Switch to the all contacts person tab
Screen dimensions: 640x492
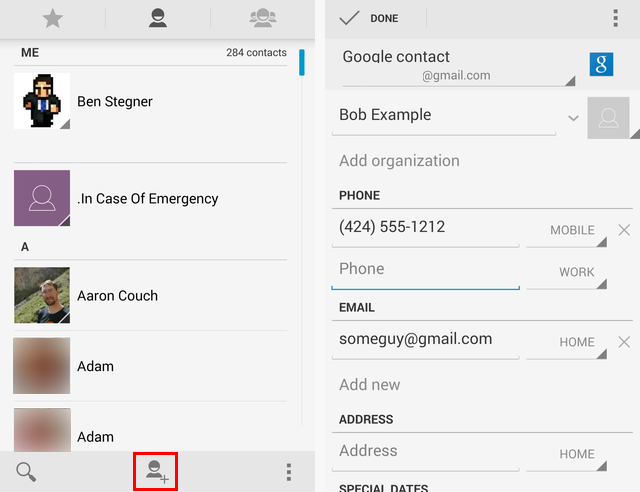[x=158, y=19]
